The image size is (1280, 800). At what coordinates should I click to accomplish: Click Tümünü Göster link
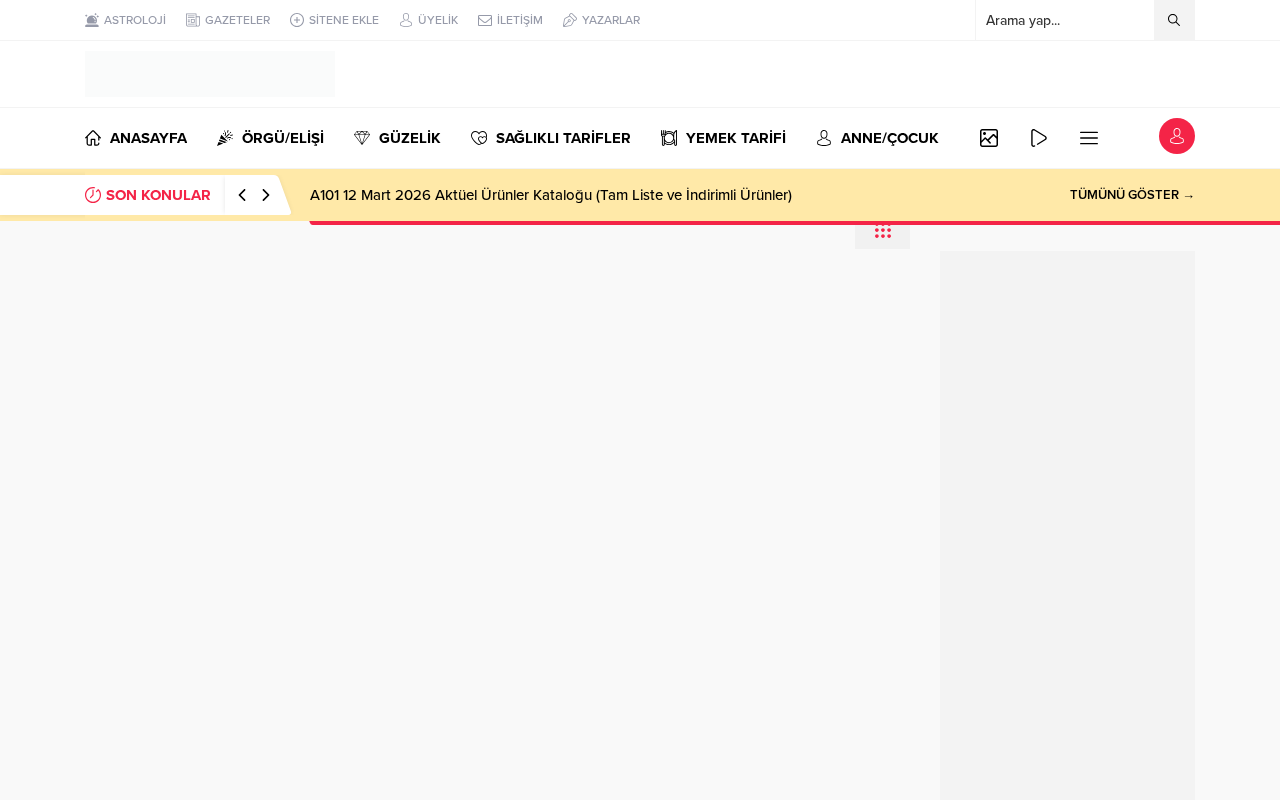click(x=1132, y=195)
